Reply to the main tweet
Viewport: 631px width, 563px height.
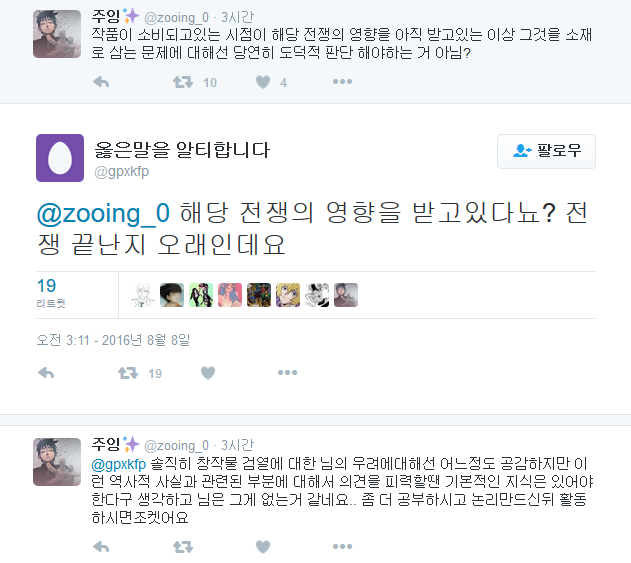pyautogui.click(x=46, y=373)
